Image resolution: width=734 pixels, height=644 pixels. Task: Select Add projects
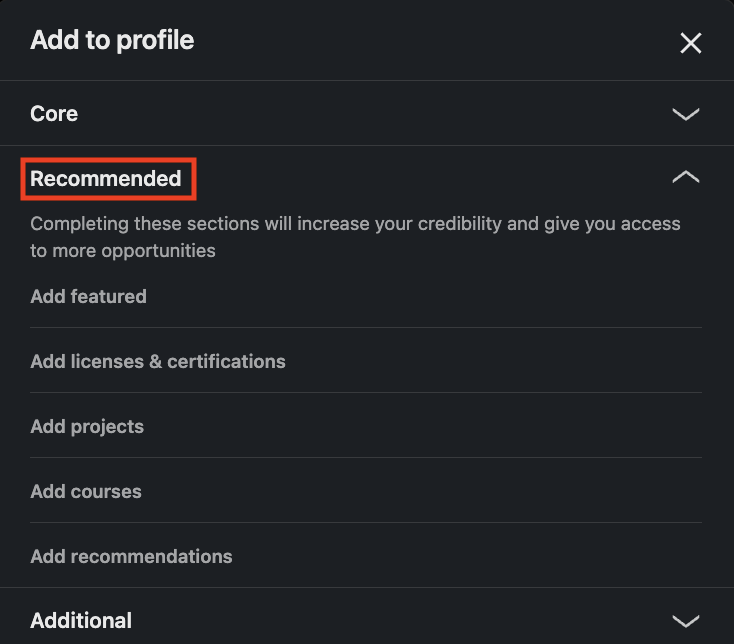pyautogui.click(x=366, y=426)
